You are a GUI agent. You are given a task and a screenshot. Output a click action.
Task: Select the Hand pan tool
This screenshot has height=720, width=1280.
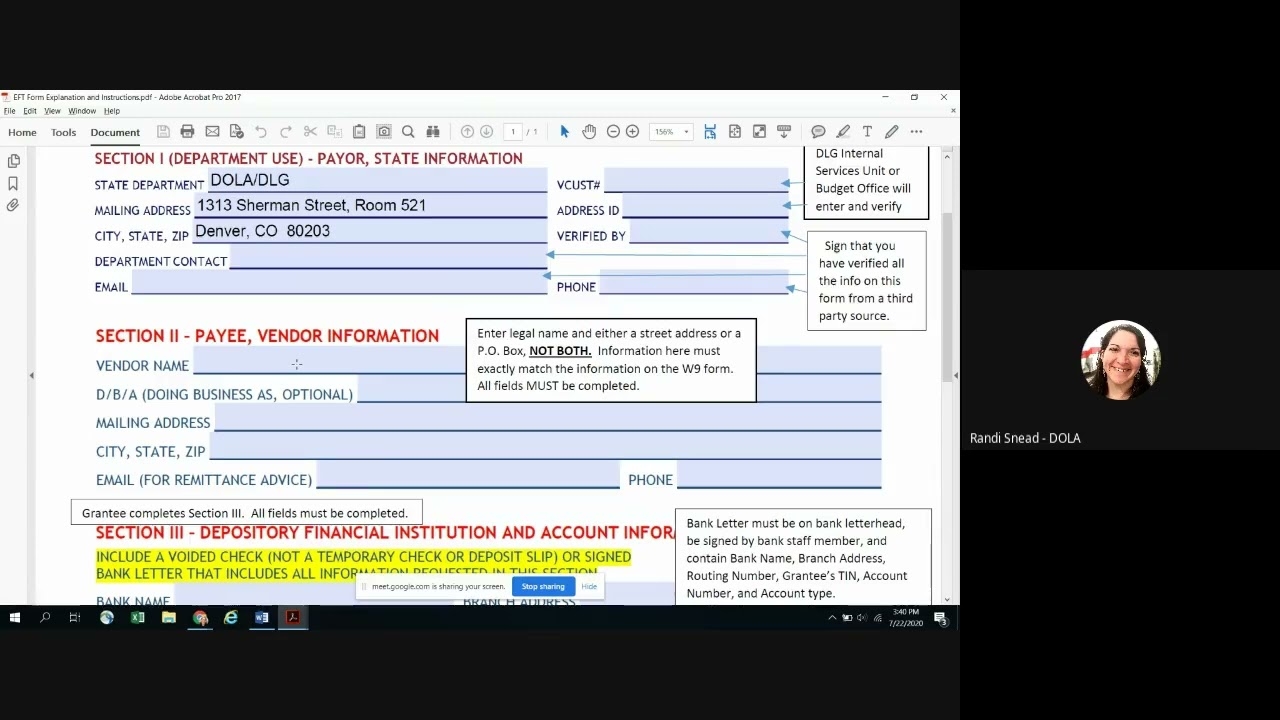tap(589, 132)
